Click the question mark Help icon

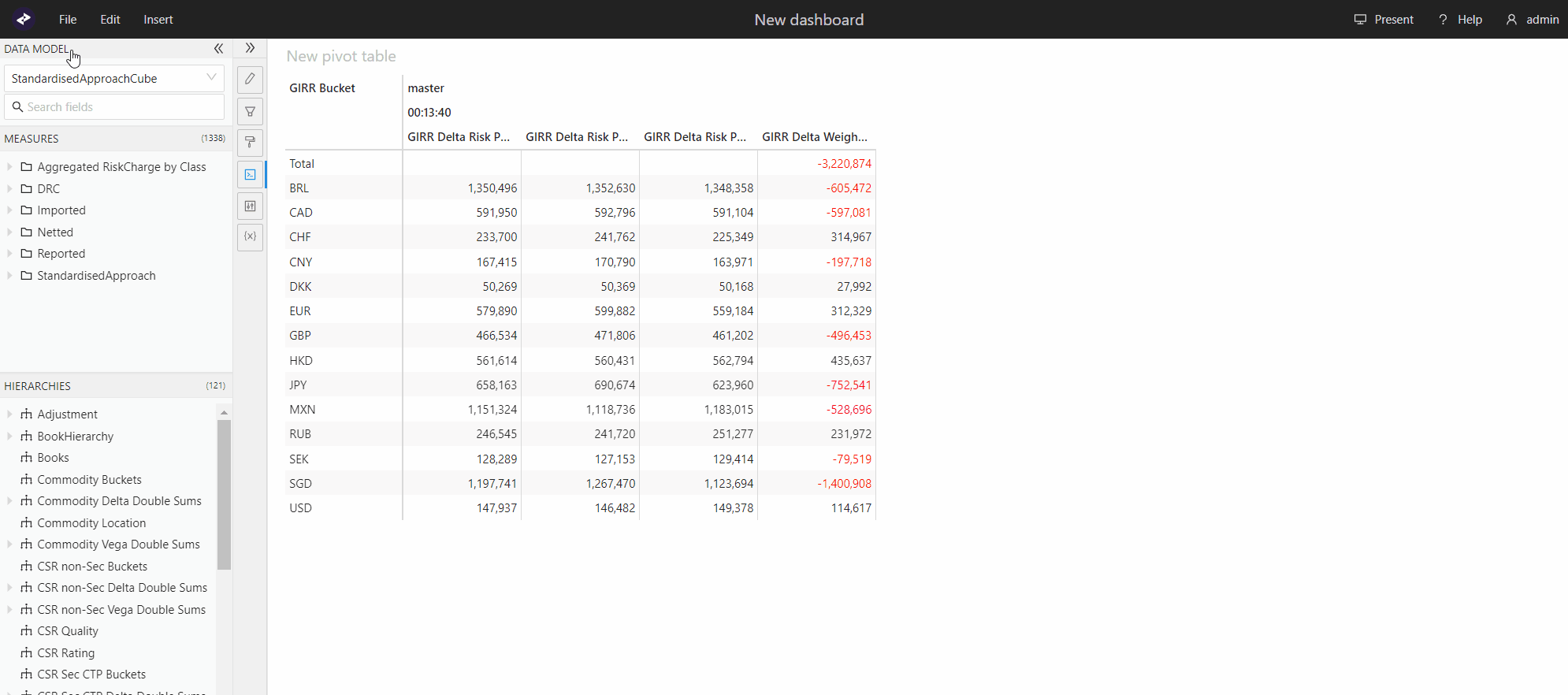coord(1443,20)
